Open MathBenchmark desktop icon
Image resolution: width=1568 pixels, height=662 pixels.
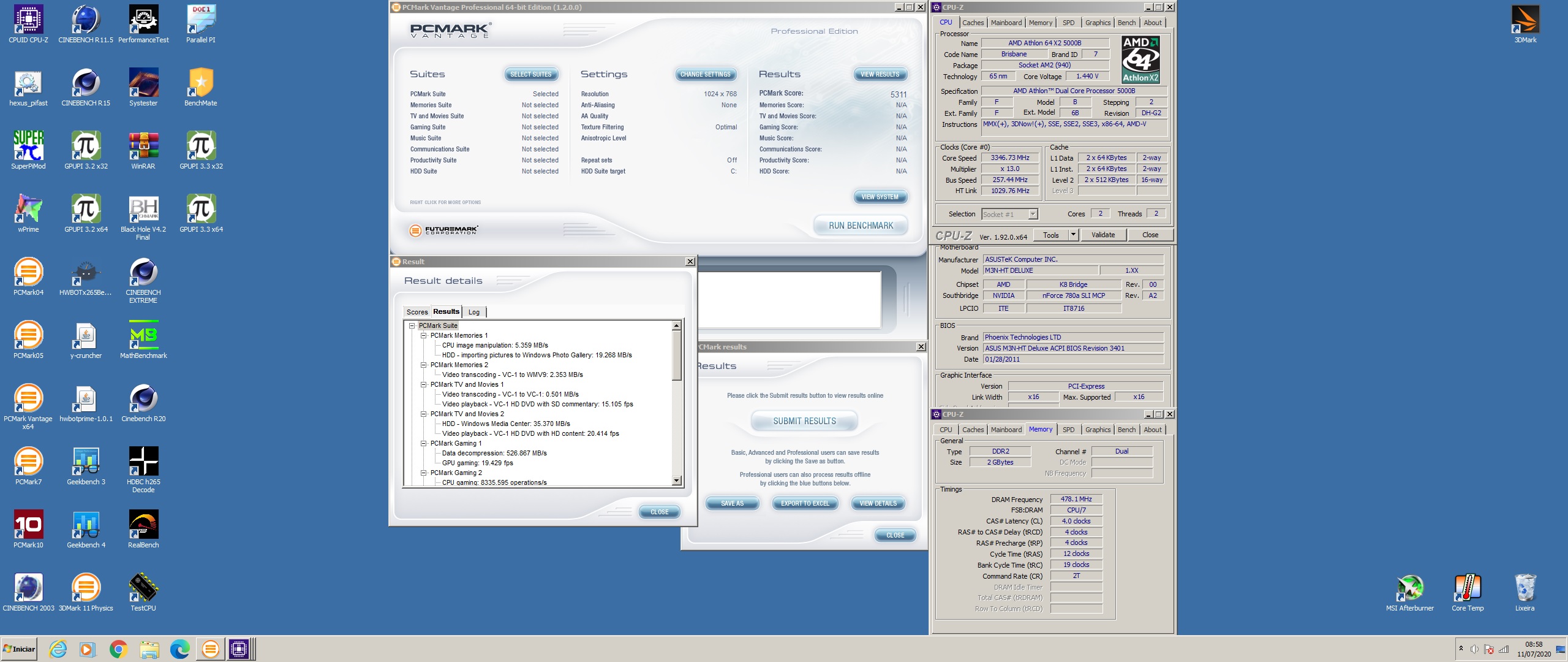pyautogui.click(x=143, y=340)
